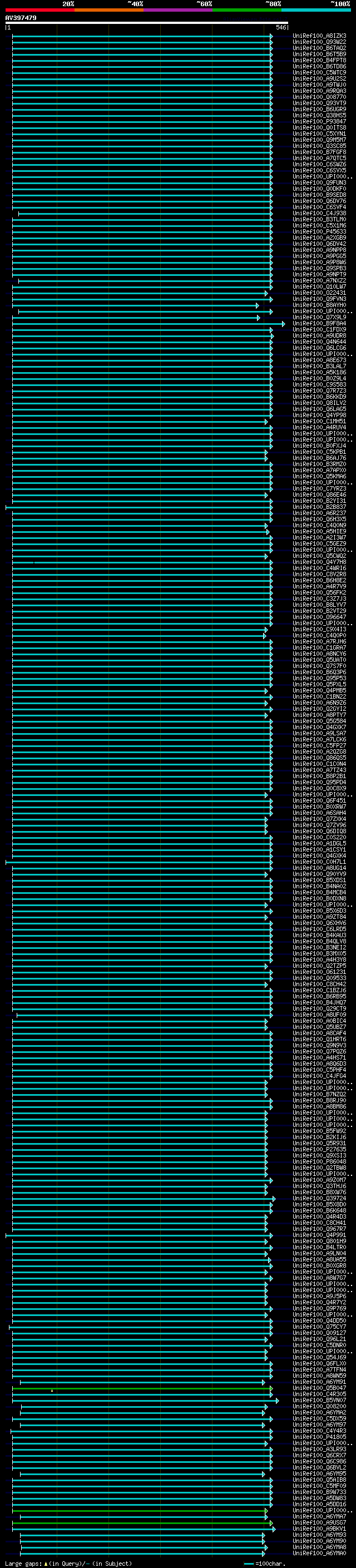The image size is (356, 1568).
Task: Open the UniRef100_B6TAQ2 entry
Action: (319, 48)
